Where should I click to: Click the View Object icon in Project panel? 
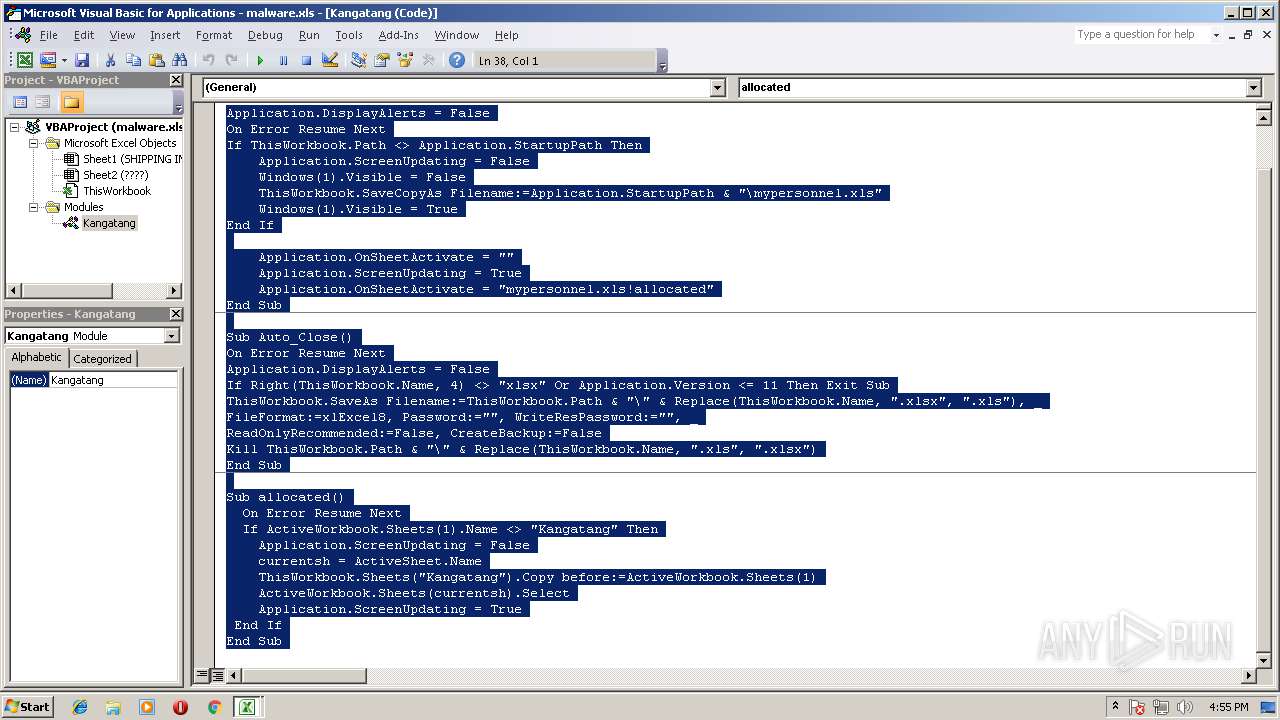point(43,102)
